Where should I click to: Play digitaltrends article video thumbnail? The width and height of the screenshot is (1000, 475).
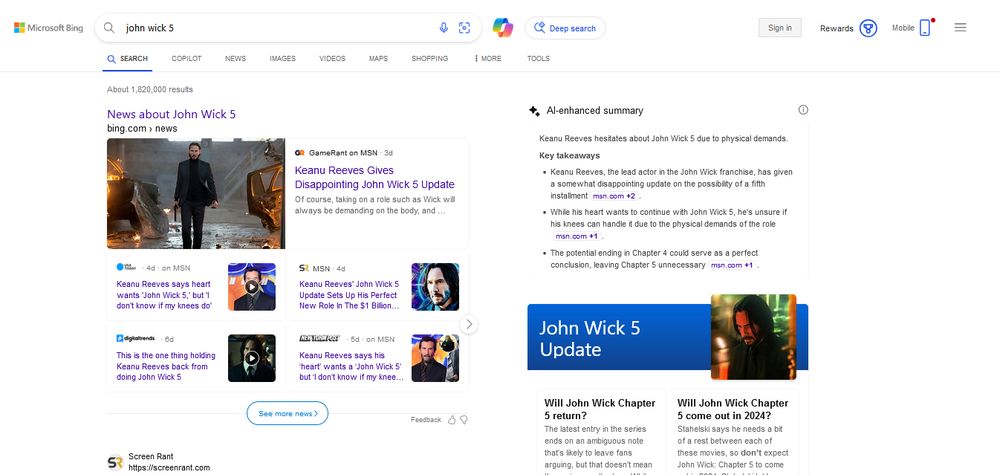click(252, 358)
